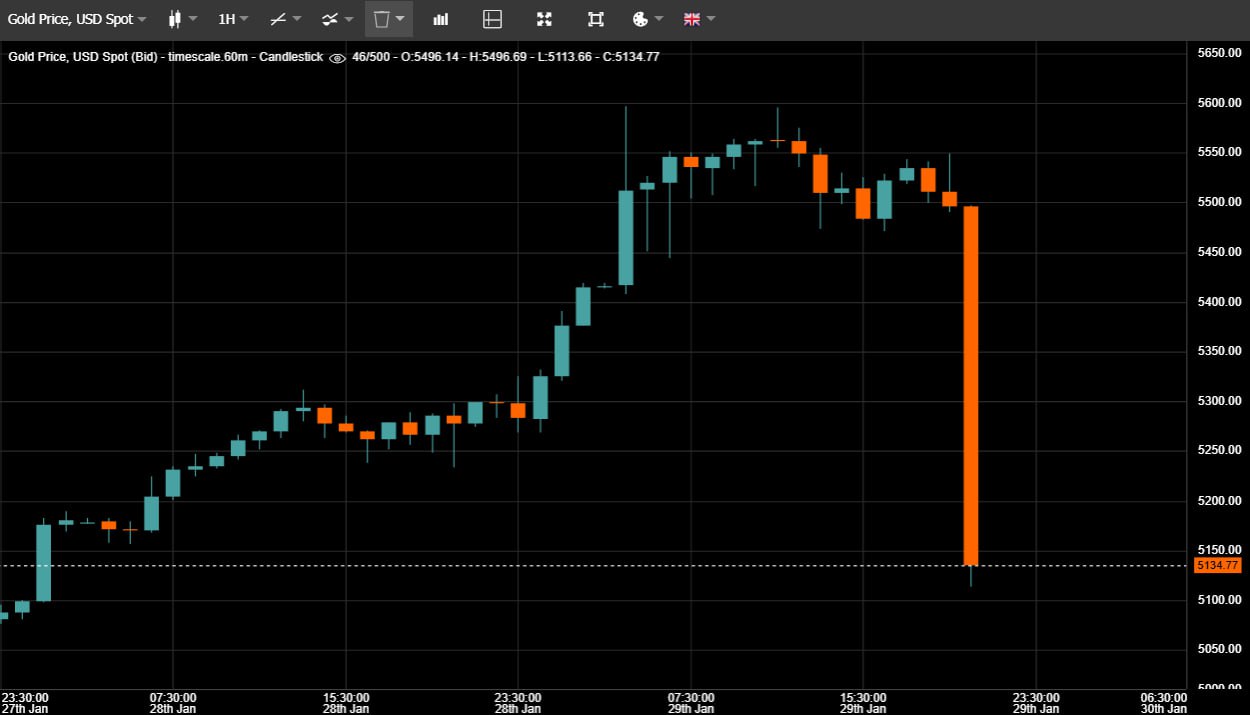Click the orange 5134.77 current price tag
The height and width of the screenshot is (715, 1250).
point(1217,566)
